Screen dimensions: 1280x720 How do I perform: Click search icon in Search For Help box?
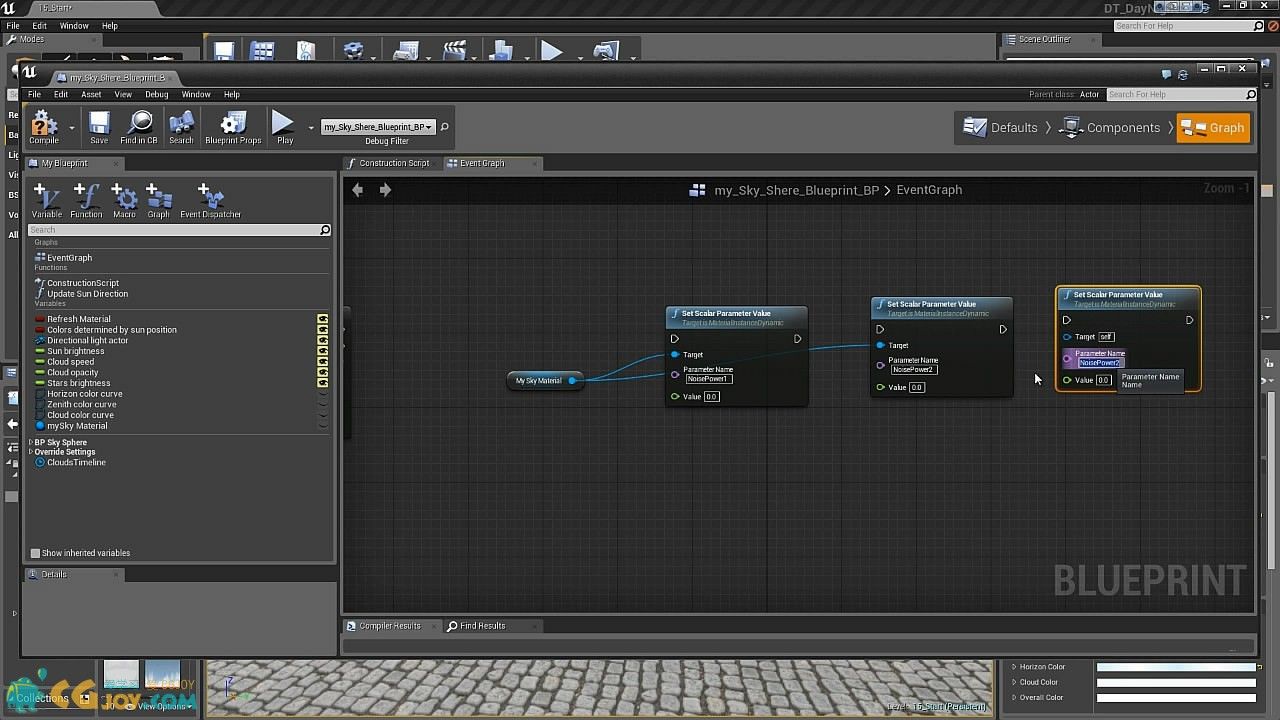1250,94
